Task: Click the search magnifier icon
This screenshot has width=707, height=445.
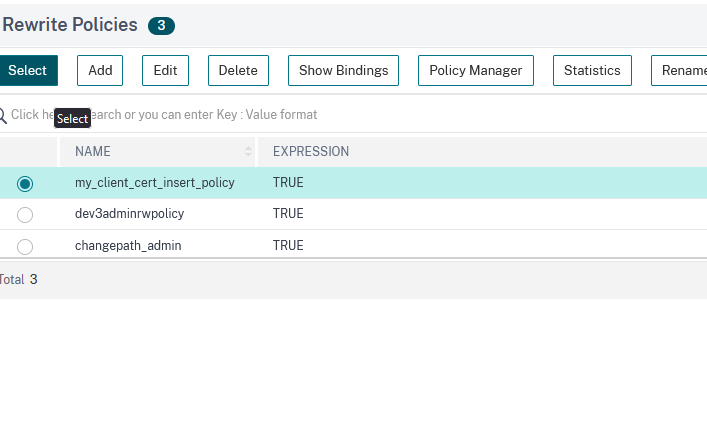Action: coord(3,115)
